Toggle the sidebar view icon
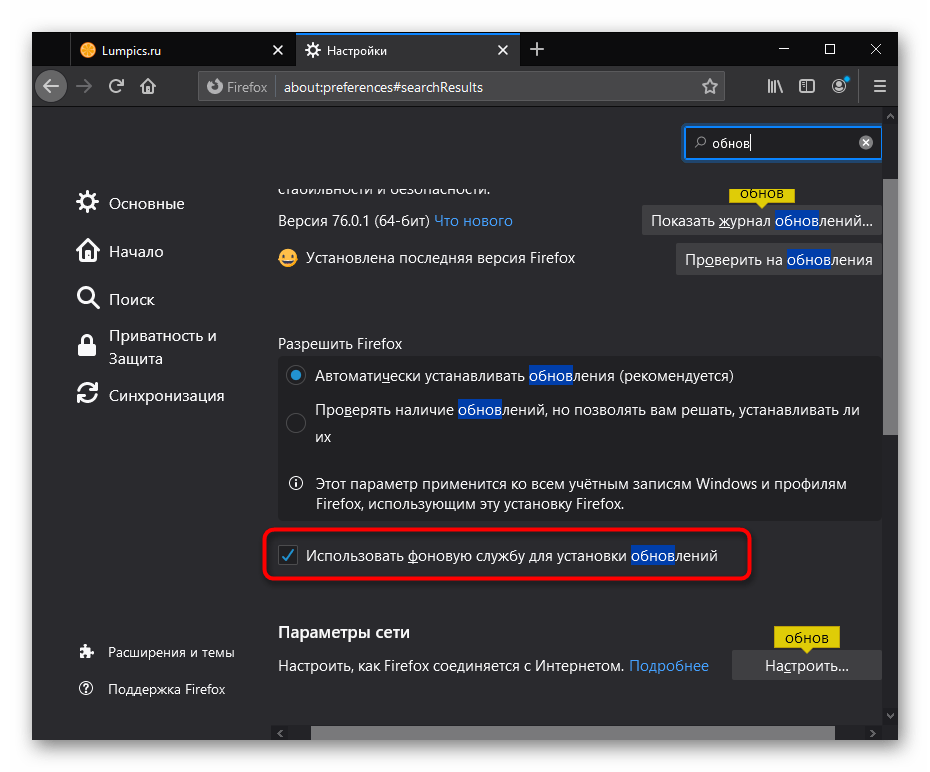Image resolution: width=930 pixels, height=772 pixels. click(x=807, y=87)
